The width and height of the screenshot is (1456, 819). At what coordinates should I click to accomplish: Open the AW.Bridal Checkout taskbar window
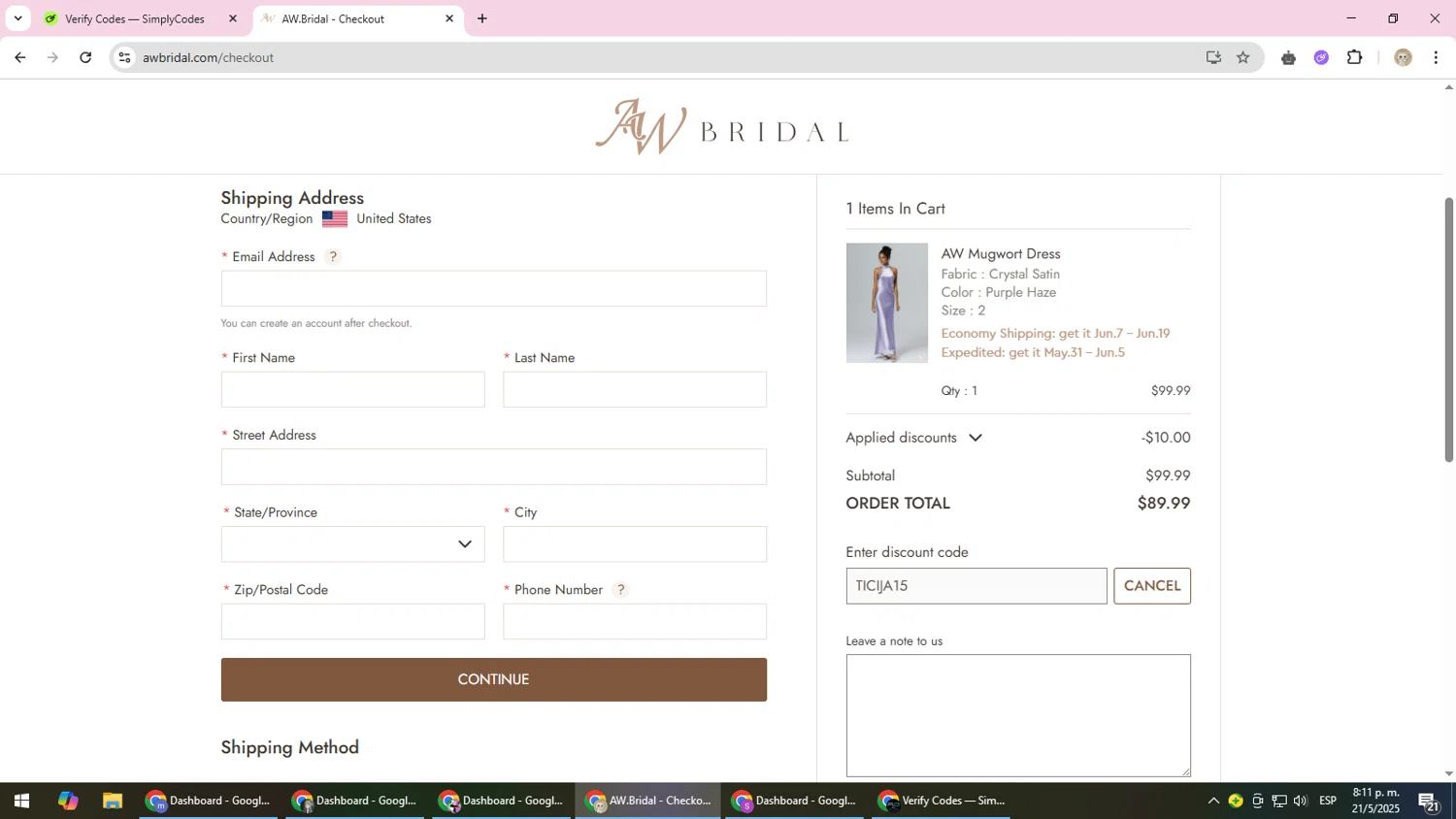[647, 801]
